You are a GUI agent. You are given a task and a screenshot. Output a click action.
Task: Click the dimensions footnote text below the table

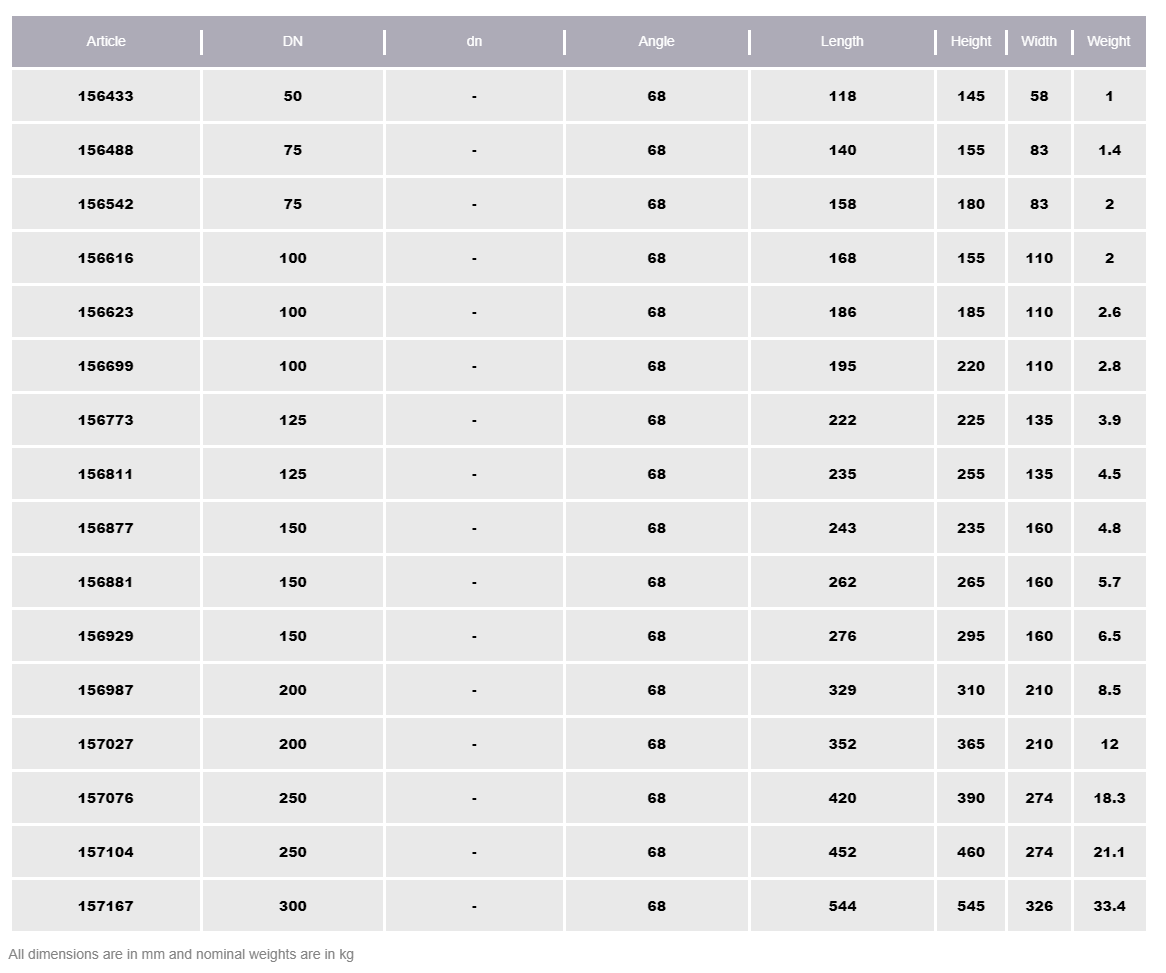pyautogui.click(x=181, y=955)
